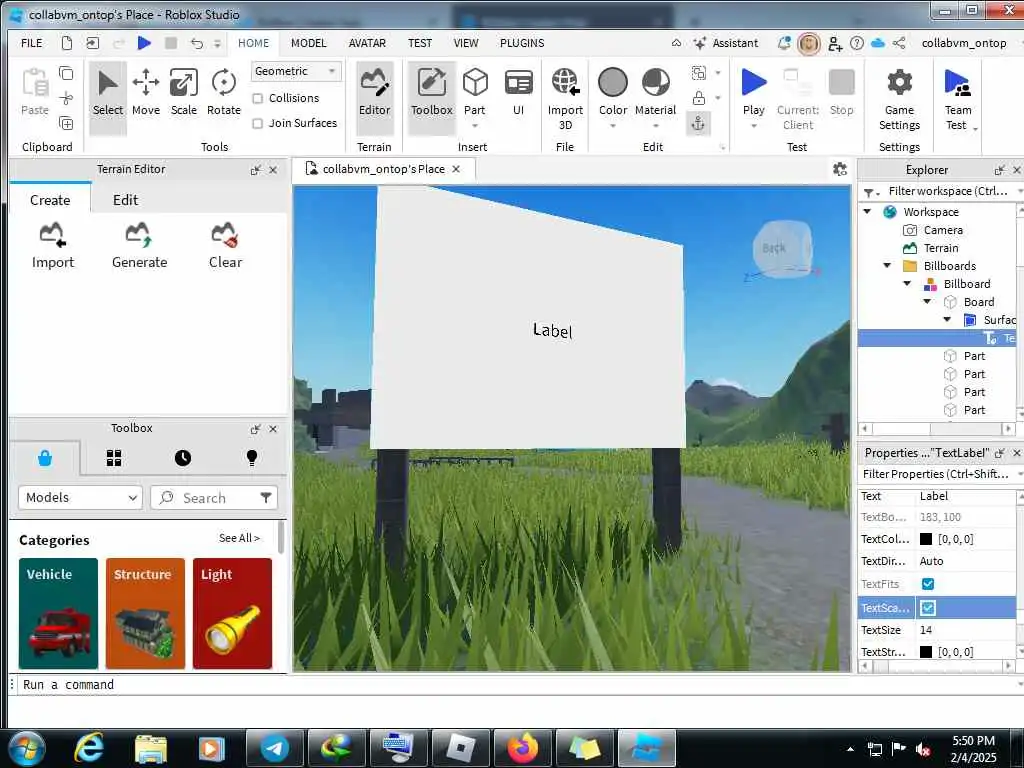
Task: Open Toolbox Recent clock tab
Action: pyautogui.click(x=183, y=458)
